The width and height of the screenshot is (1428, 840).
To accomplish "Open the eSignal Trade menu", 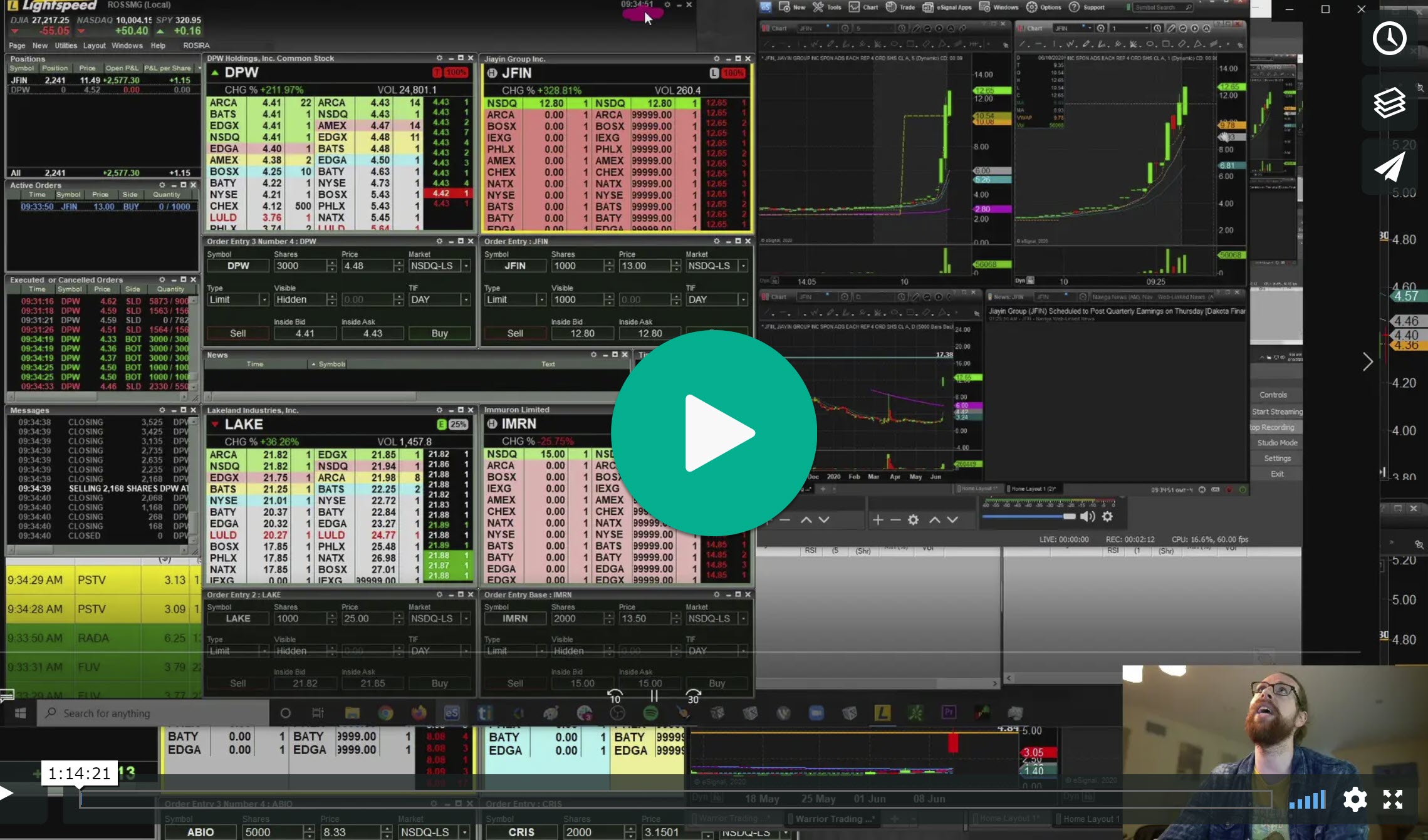I will [900, 8].
